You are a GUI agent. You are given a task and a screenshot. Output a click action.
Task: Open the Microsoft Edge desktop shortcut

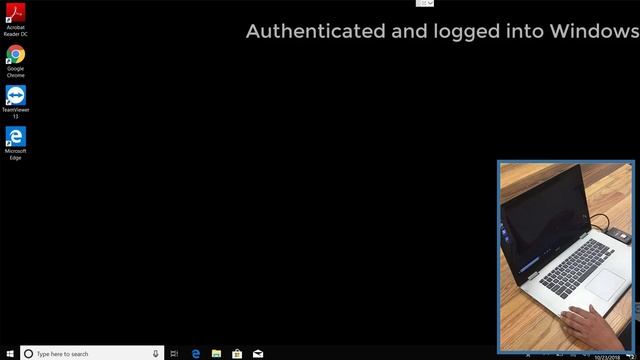16,143
